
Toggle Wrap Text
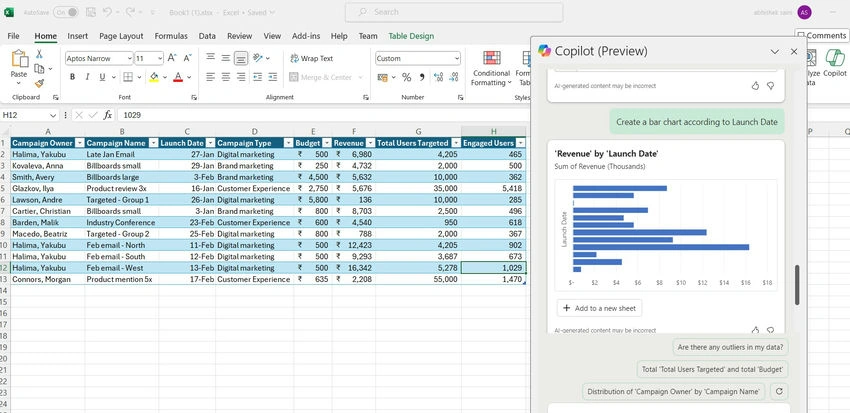click(x=312, y=58)
